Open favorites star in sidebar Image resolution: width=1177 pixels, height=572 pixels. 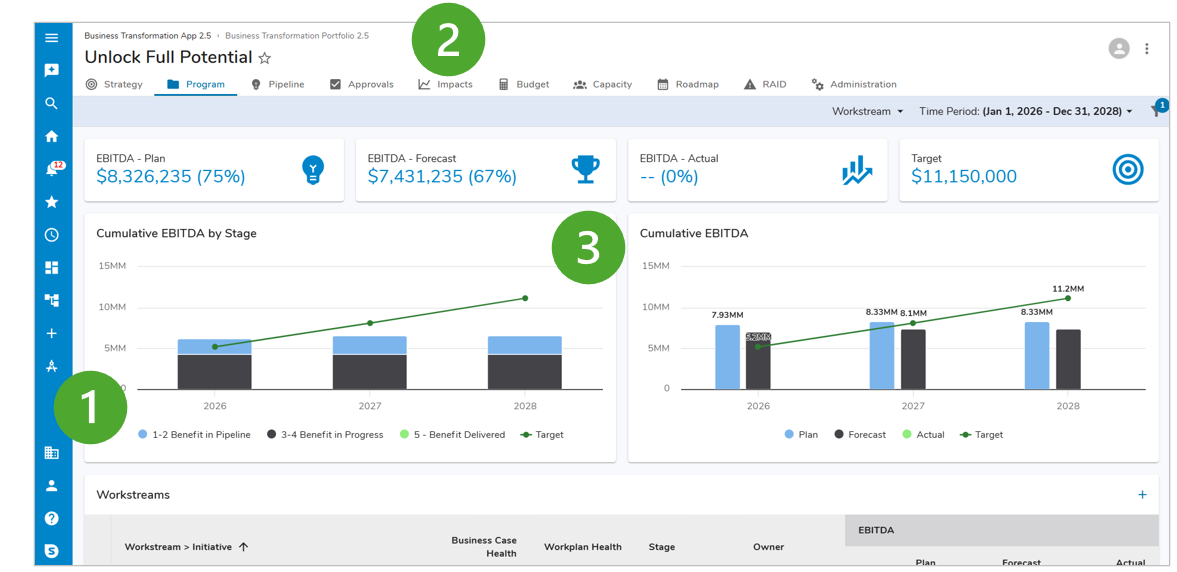[52, 202]
